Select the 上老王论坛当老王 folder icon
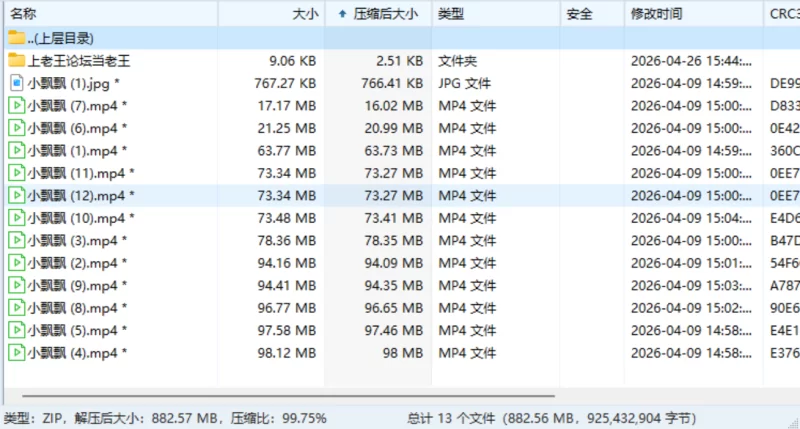The width and height of the screenshot is (800, 429). pos(16,60)
